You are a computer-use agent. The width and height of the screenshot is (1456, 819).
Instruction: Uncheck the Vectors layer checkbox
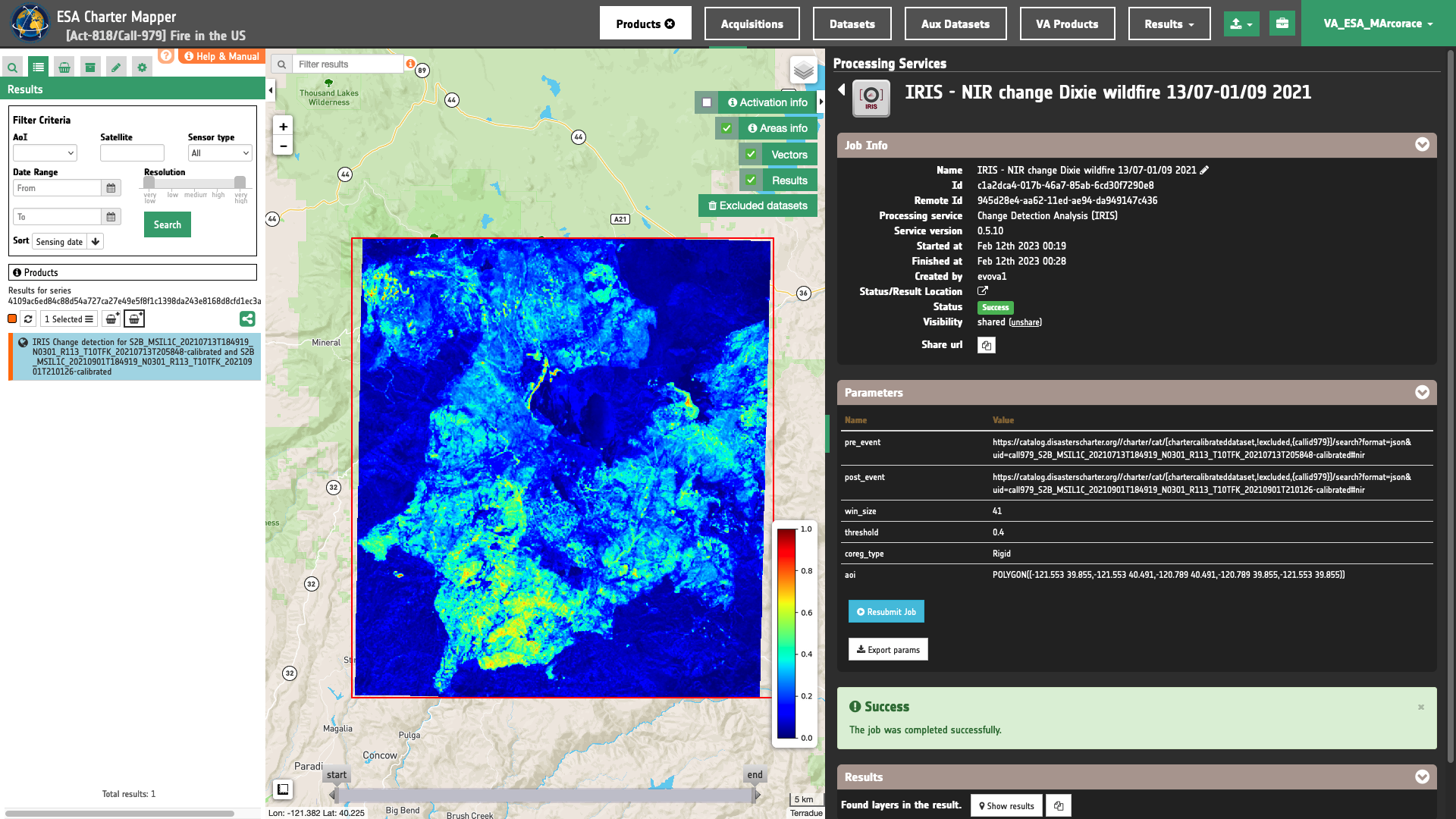point(751,154)
